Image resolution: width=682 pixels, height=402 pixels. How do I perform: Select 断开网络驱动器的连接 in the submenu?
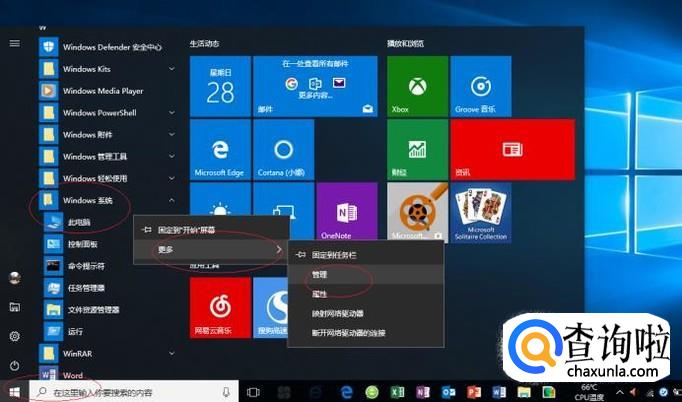coord(366,333)
